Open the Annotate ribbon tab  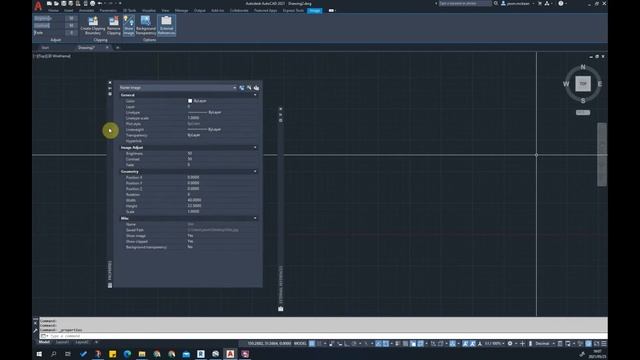point(87,11)
